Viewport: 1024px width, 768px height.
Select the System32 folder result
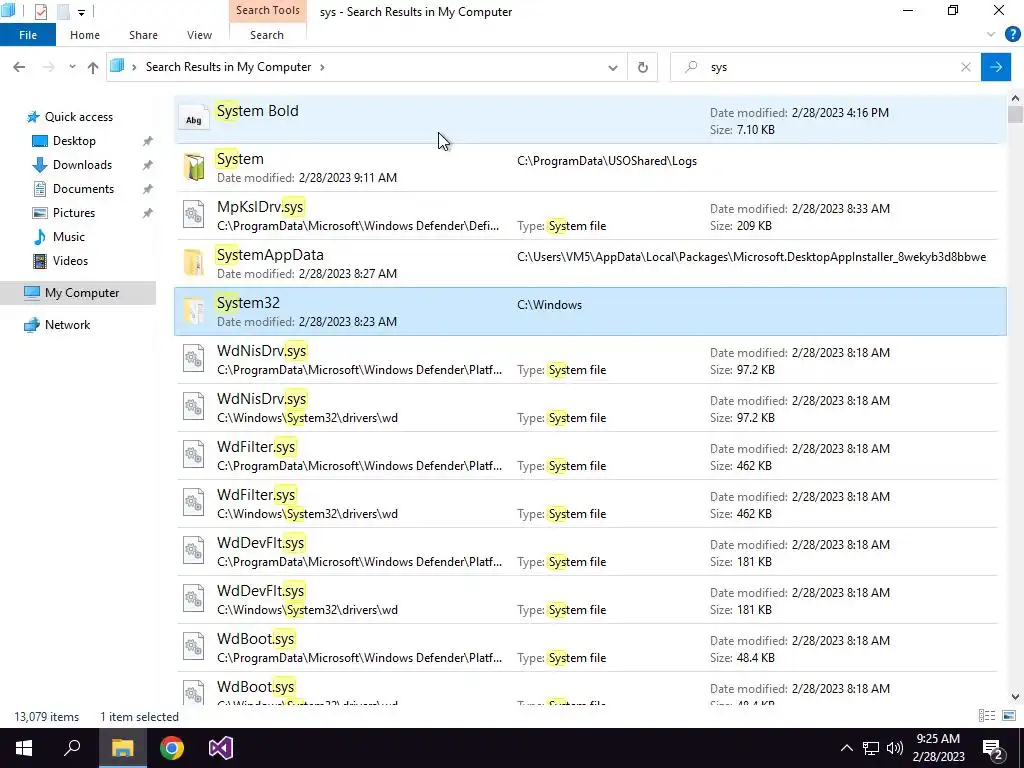coord(590,312)
